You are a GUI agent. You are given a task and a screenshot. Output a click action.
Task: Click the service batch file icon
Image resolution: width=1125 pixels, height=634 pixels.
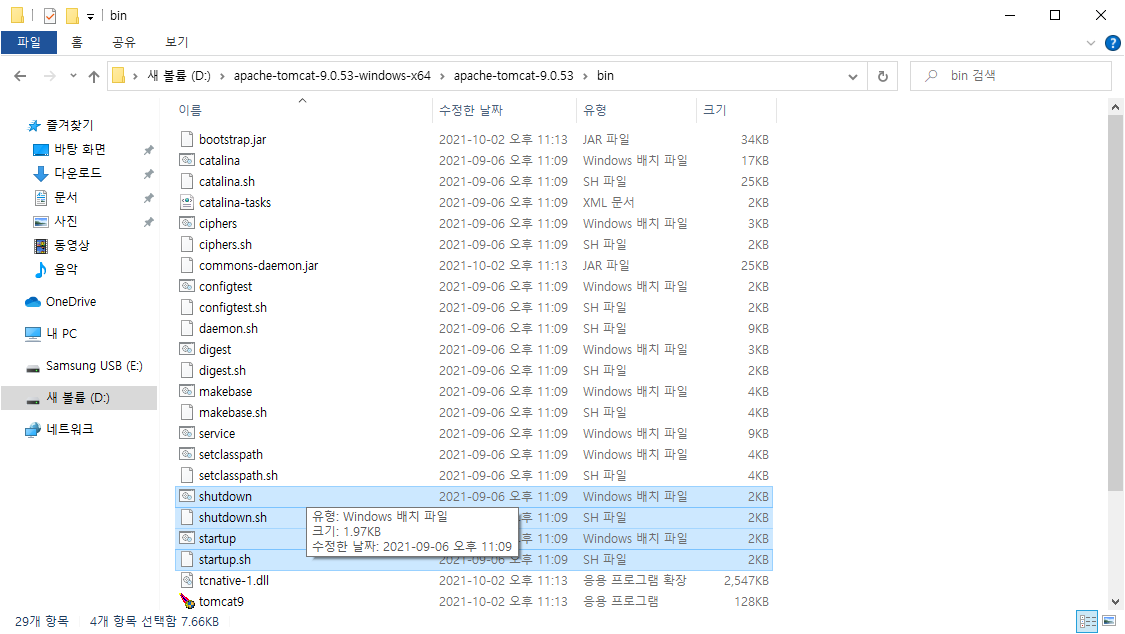point(187,433)
